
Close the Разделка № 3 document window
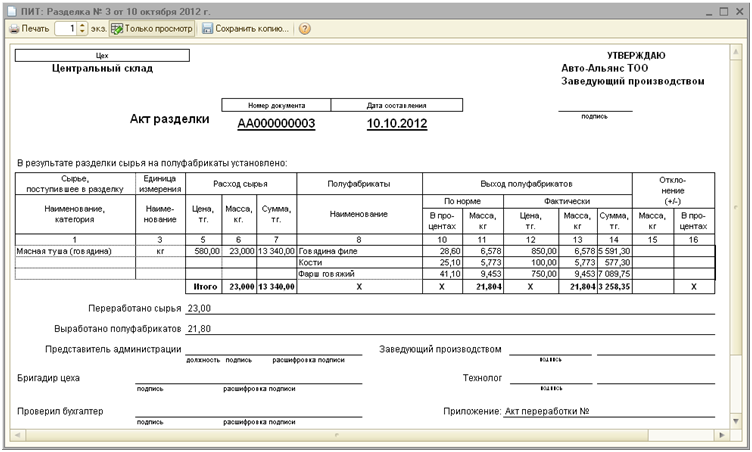point(739,9)
